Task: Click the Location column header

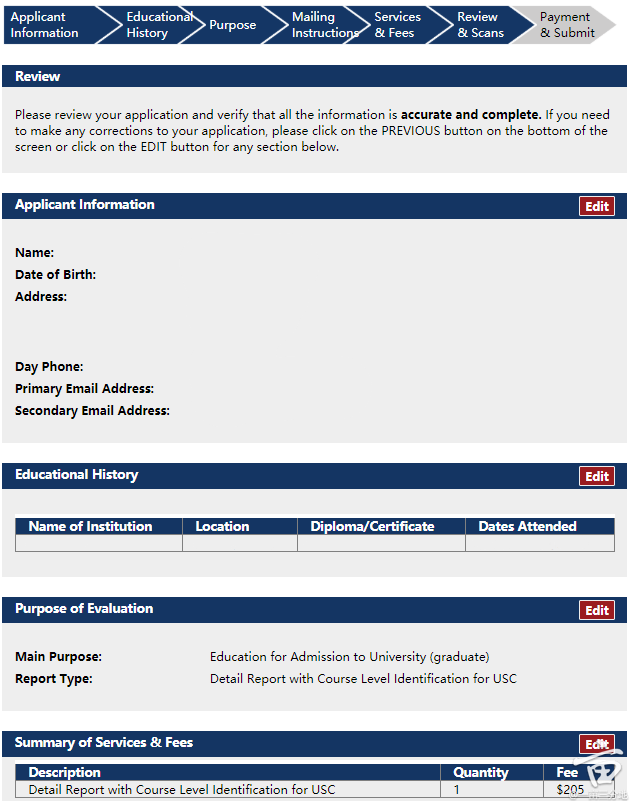Action: [x=222, y=526]
